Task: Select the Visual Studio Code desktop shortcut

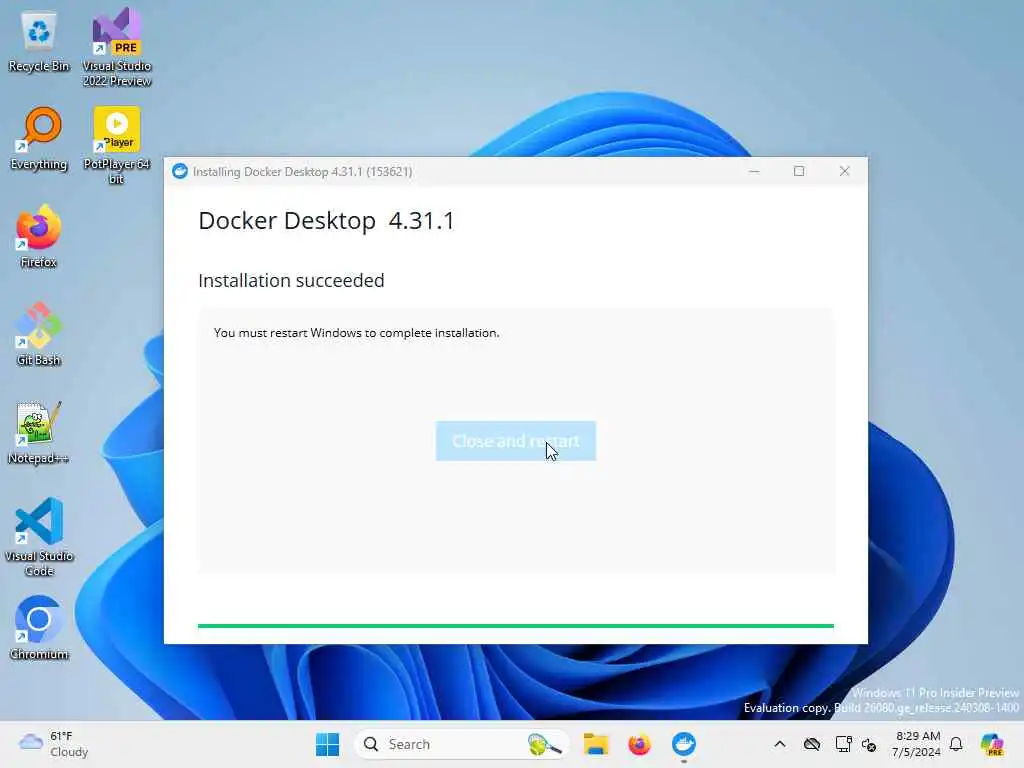Action: (39, 537)
